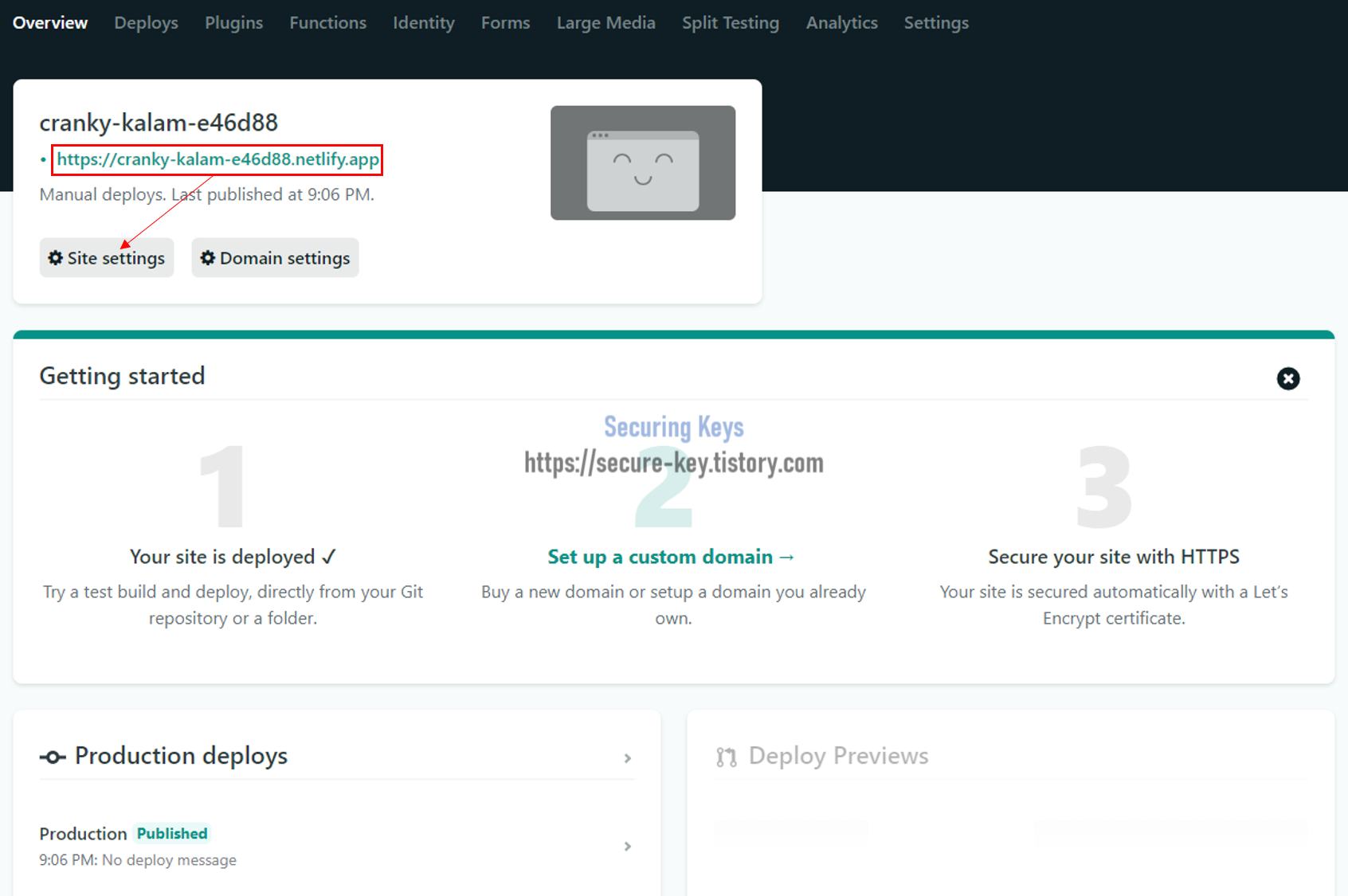The width and height of the screenshot is (1348, 896).
Task: Go to the Functions tab
Action: [327, 23]
